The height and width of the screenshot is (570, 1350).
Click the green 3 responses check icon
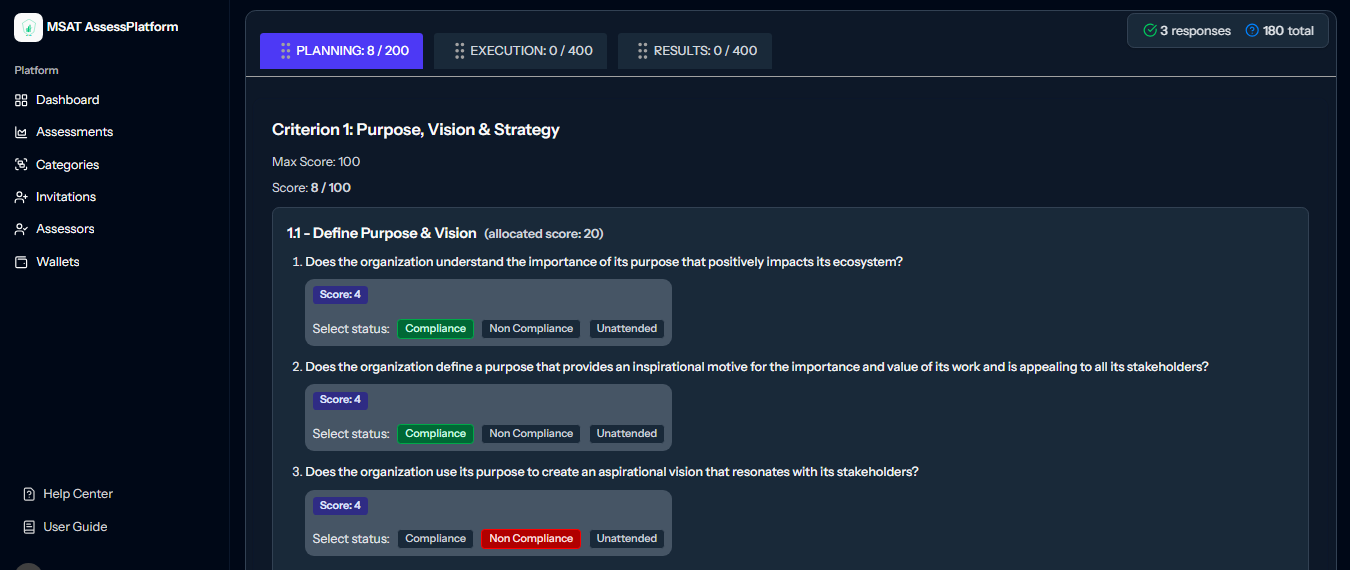1150,31
